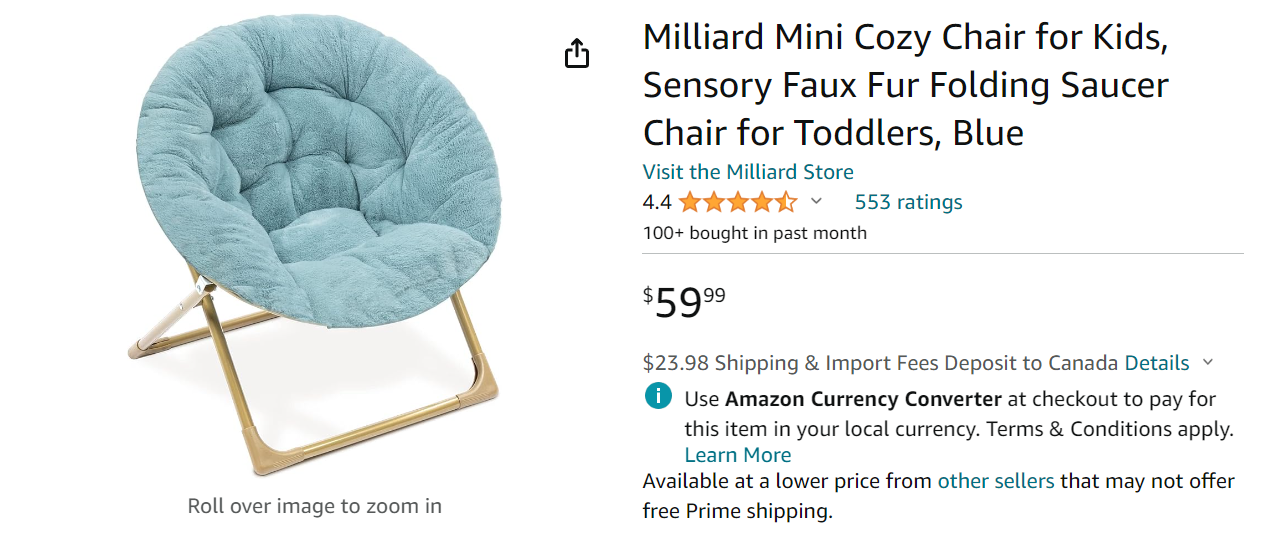The height and width of the screenshot is (535, 1267).
Task: Open the Learn More link
Action: [738, 455]
